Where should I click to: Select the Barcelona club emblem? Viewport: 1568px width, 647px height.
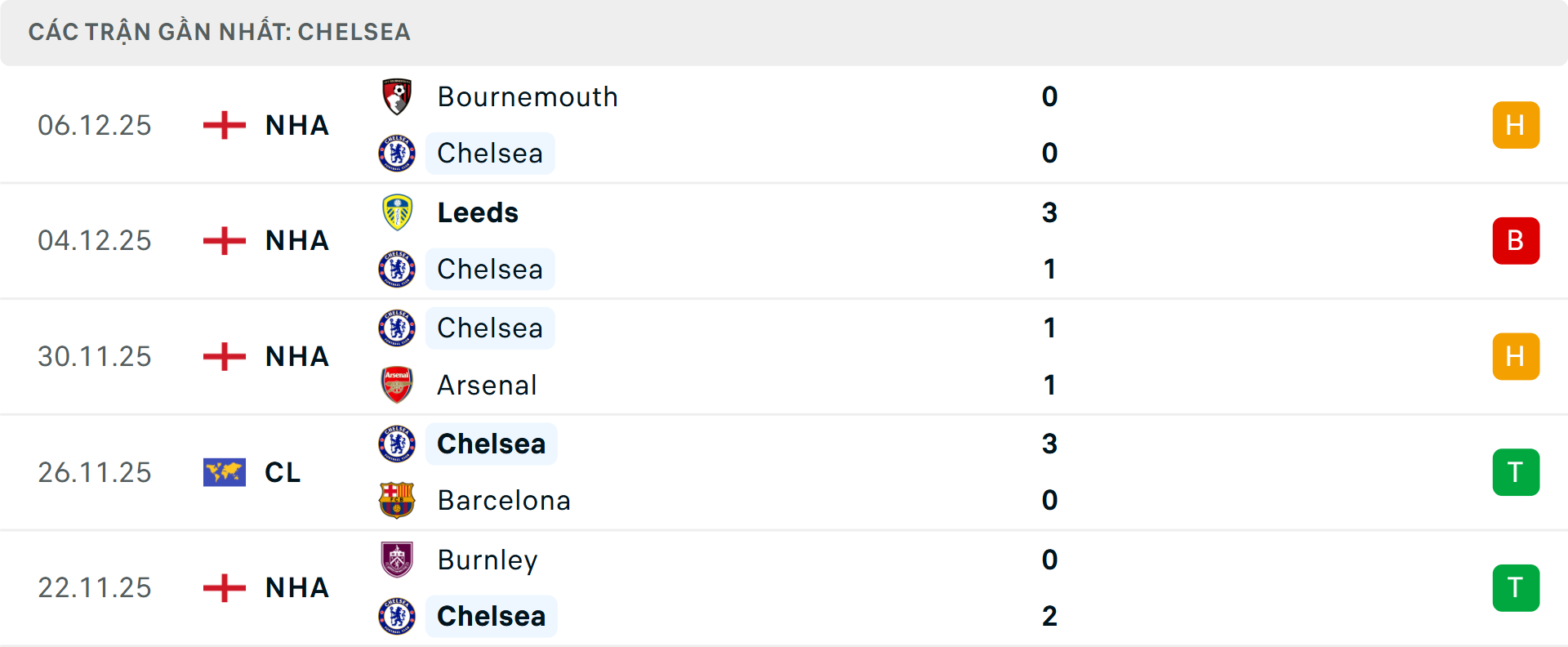click(x=397, y=500)
